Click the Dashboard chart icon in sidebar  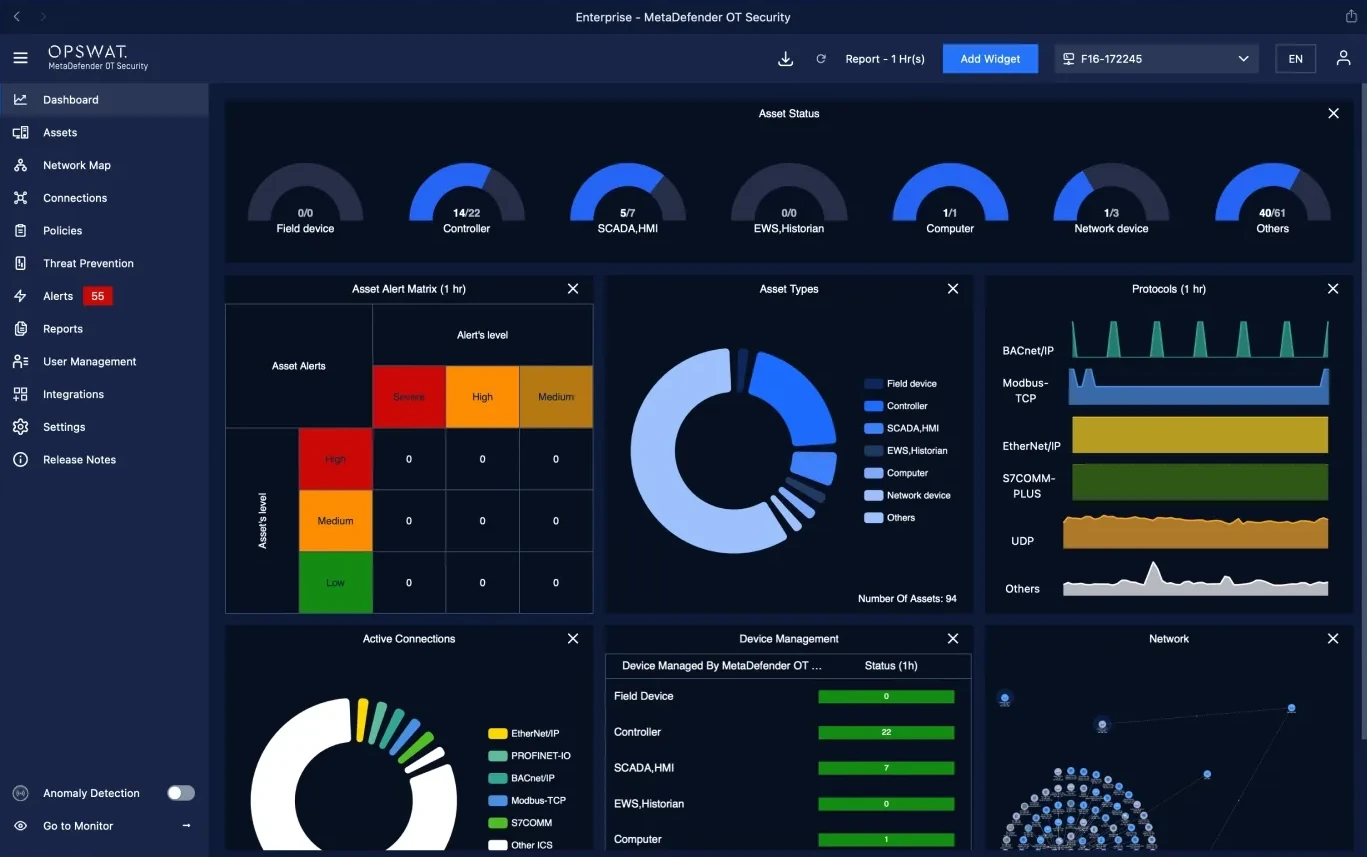(x=20, y=100)
